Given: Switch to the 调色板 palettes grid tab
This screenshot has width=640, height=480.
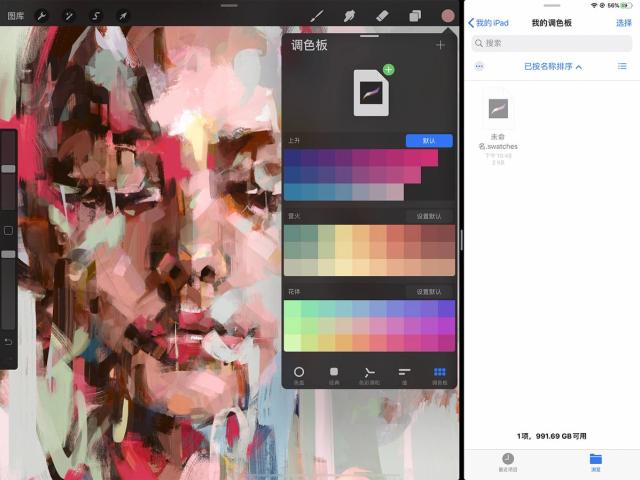Looking at the screenshot, I should point(440,375).
